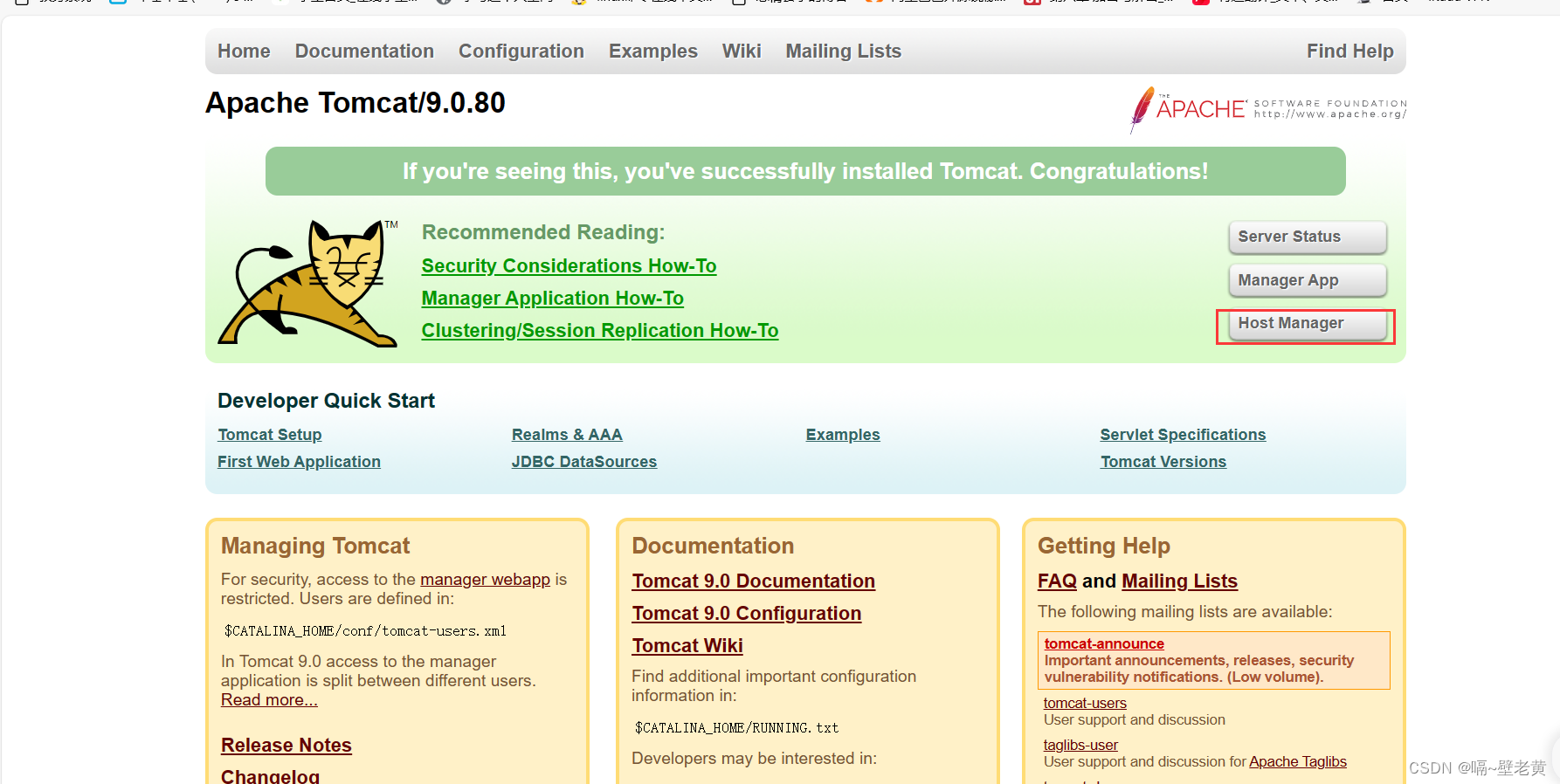Go to the Configuration nav item
1560x784 pixels.
[521, 52]
